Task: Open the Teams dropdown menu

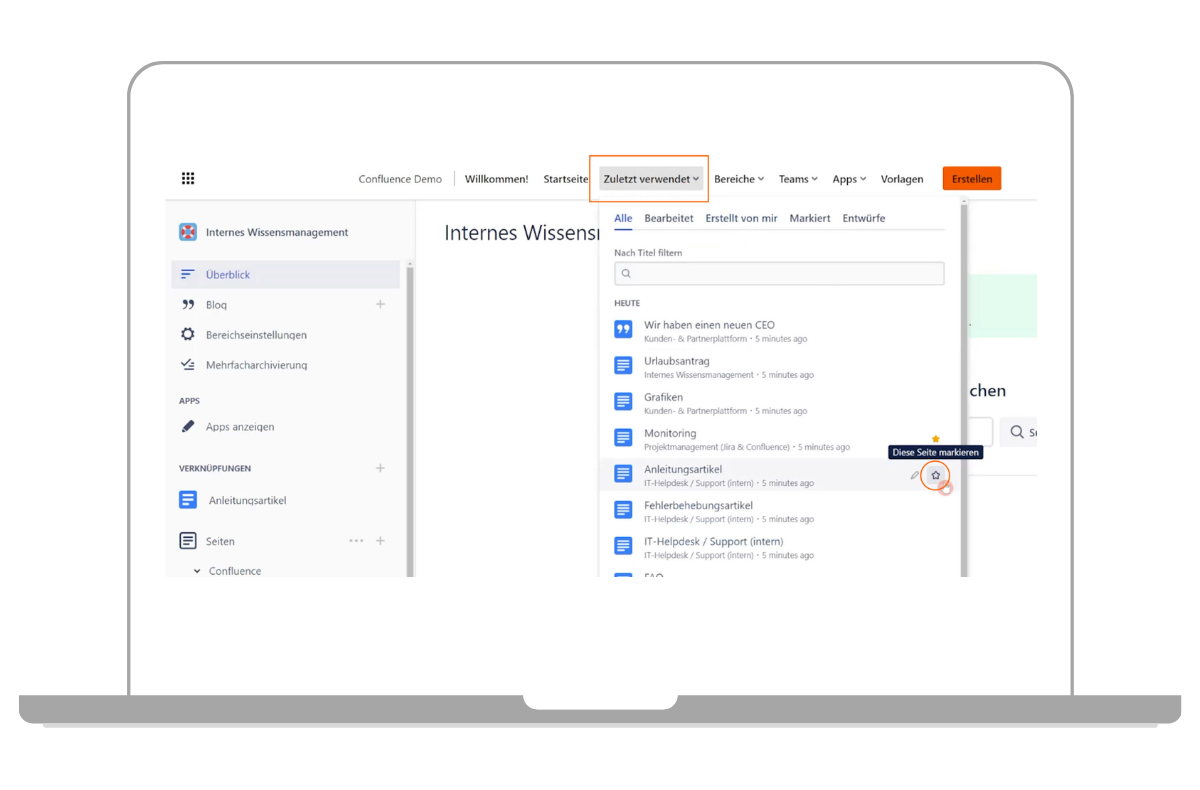Action: point(798,179)
